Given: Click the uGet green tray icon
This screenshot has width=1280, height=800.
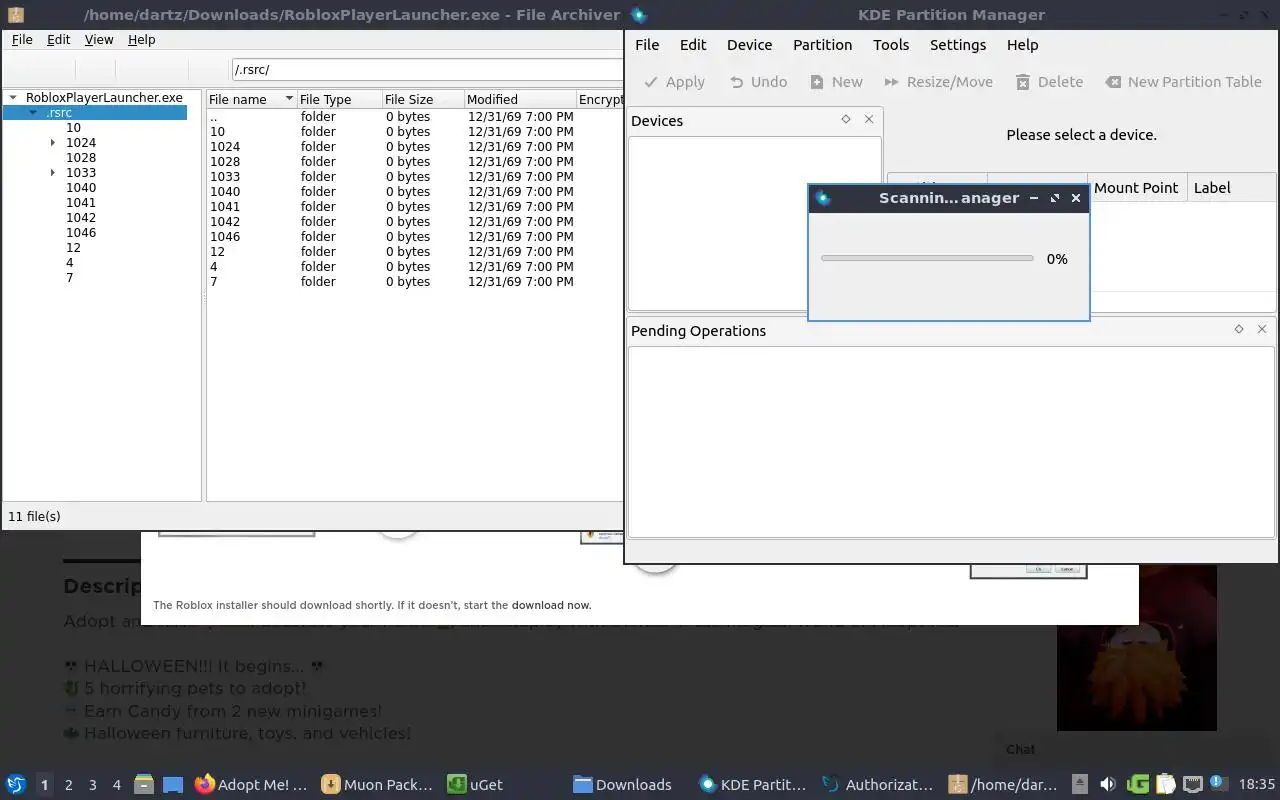Looking at the screenshot, I should click(1137, 784).
